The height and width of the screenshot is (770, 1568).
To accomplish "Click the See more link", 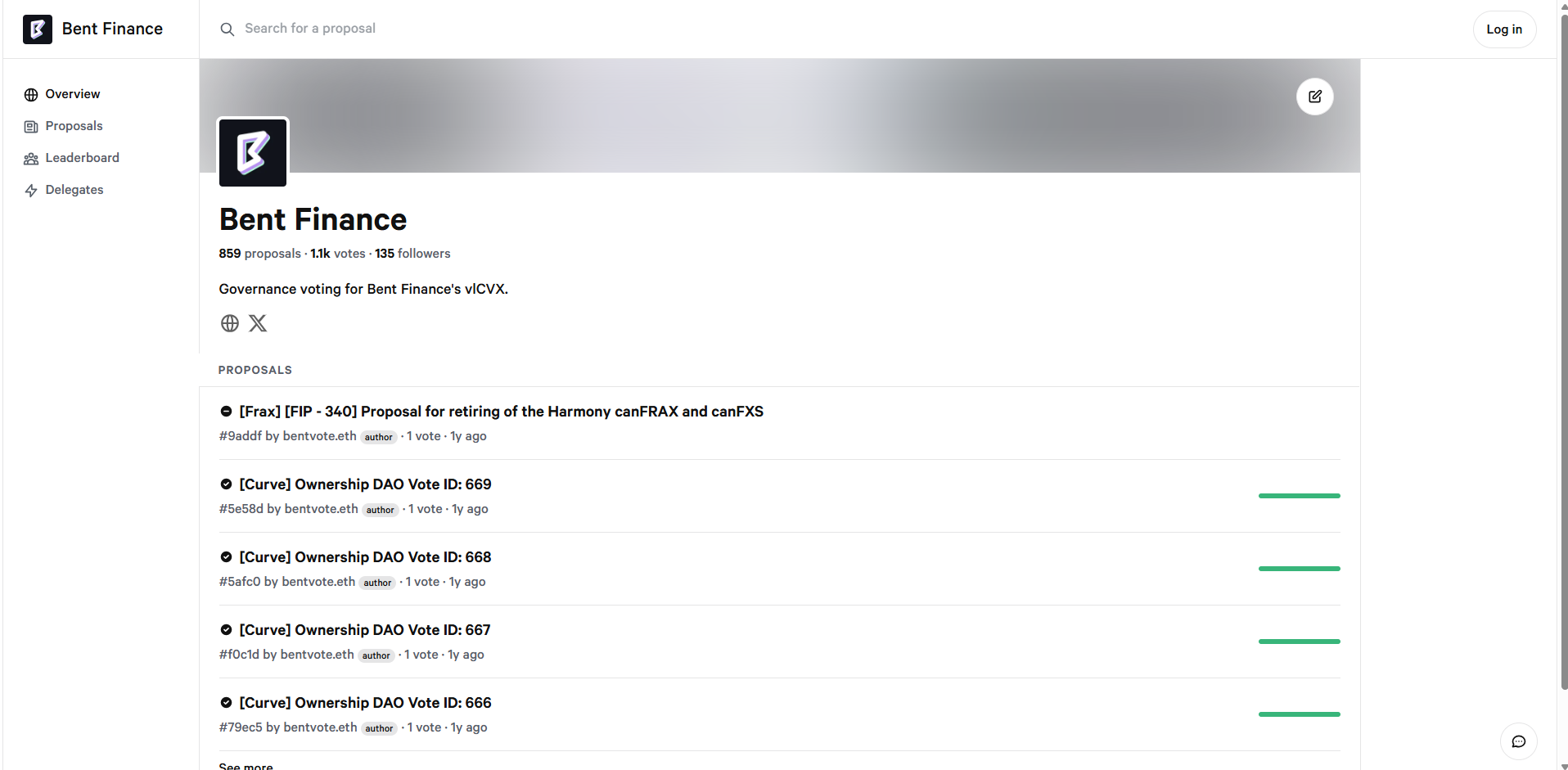I will [x=246, y=766].
